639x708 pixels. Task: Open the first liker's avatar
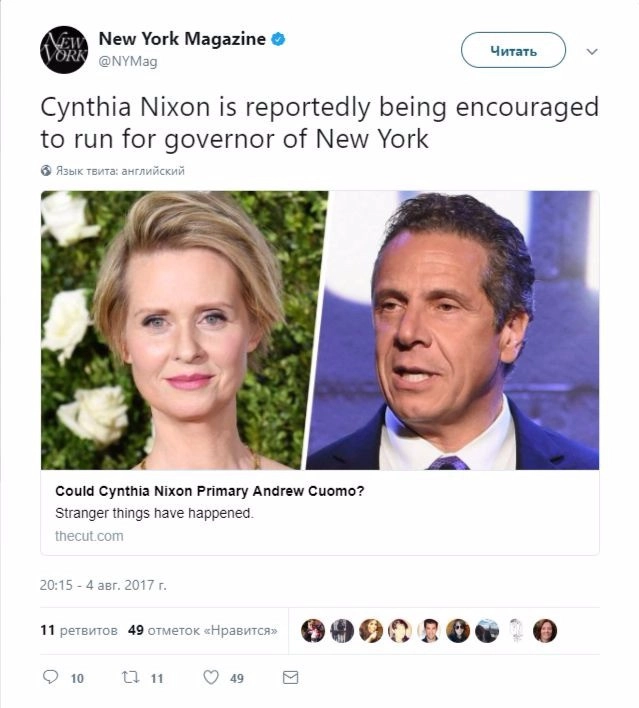coord(313,630)
